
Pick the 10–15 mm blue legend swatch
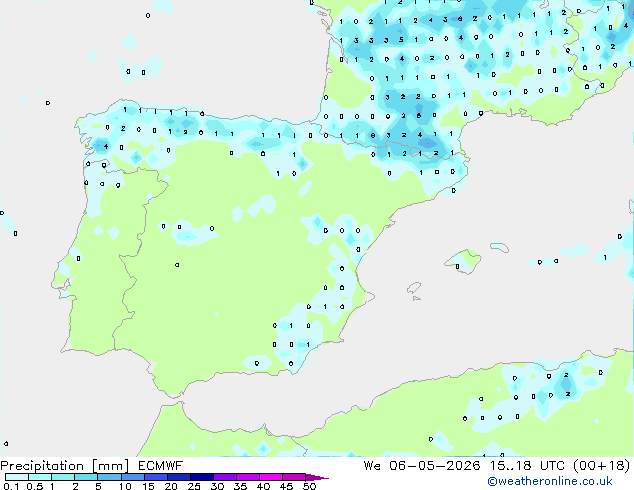point(132,477)
